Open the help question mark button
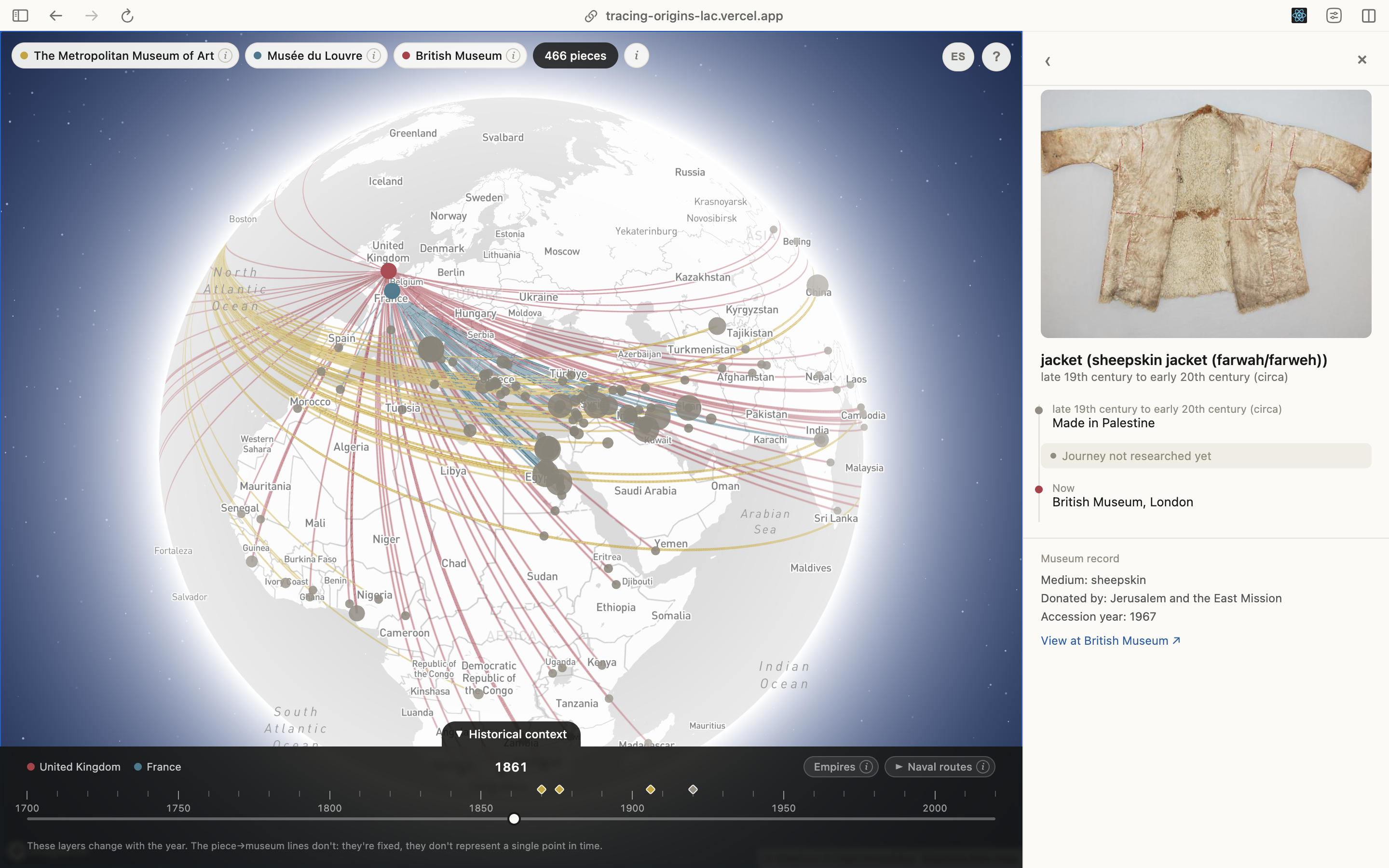This screenshot has height=868, width=1389. (x=996, y=56)
